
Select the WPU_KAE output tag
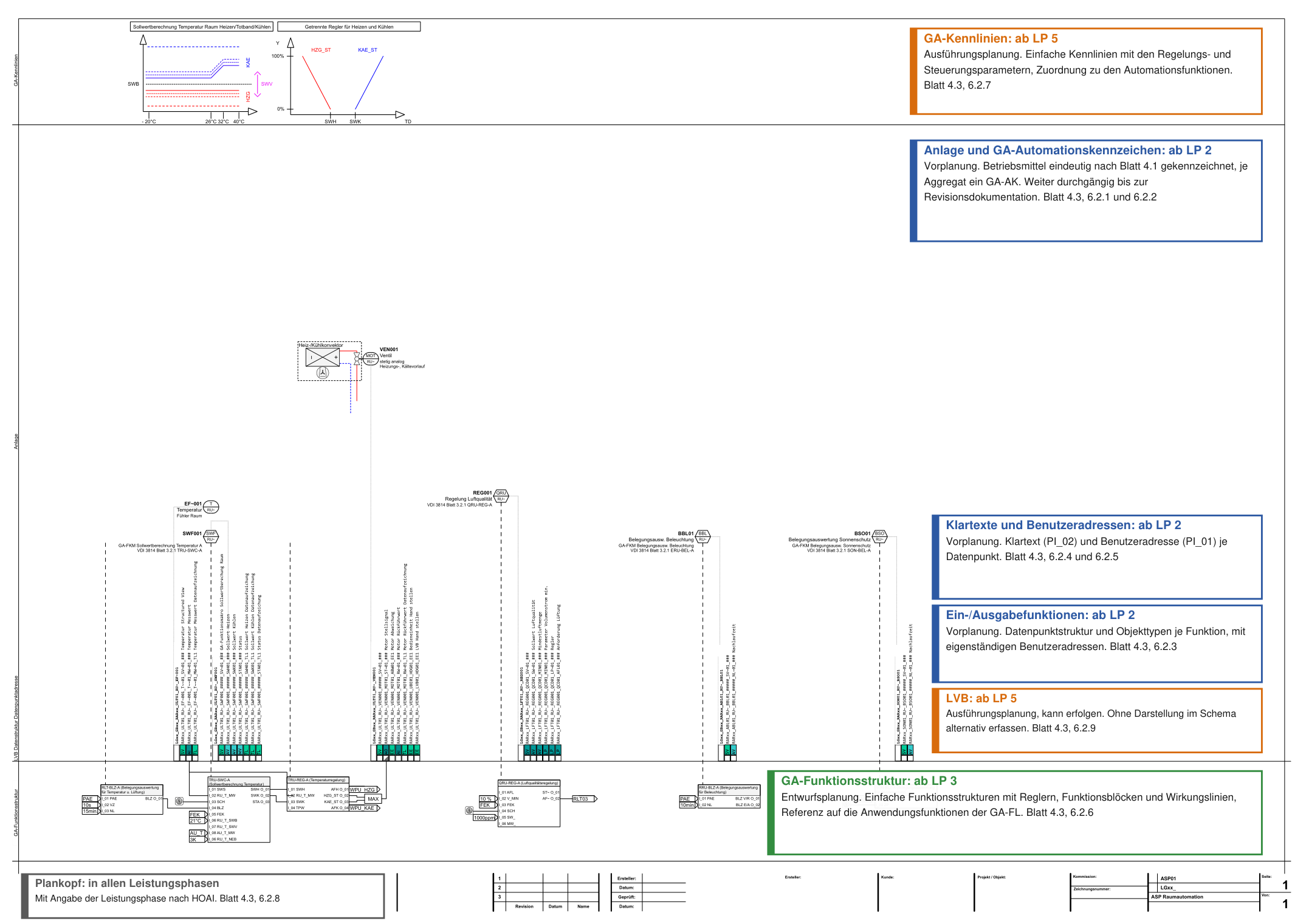pos(365,808)
